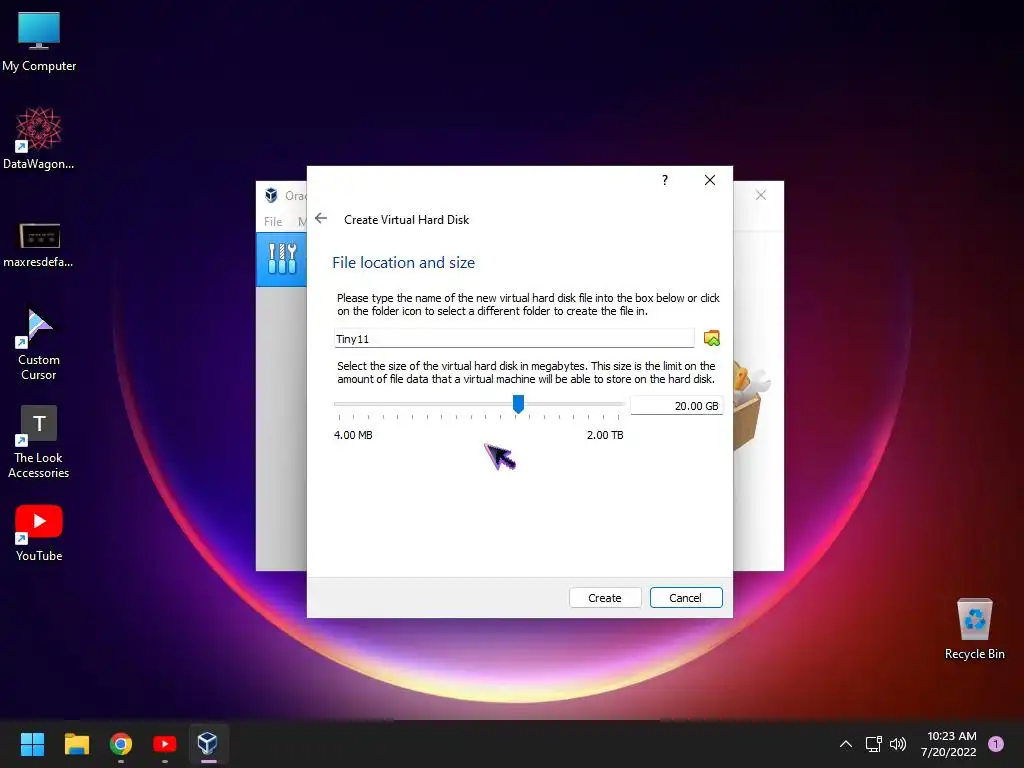Open the File menu in VirtualBox window
The image size is (1024, 768).
273,221
